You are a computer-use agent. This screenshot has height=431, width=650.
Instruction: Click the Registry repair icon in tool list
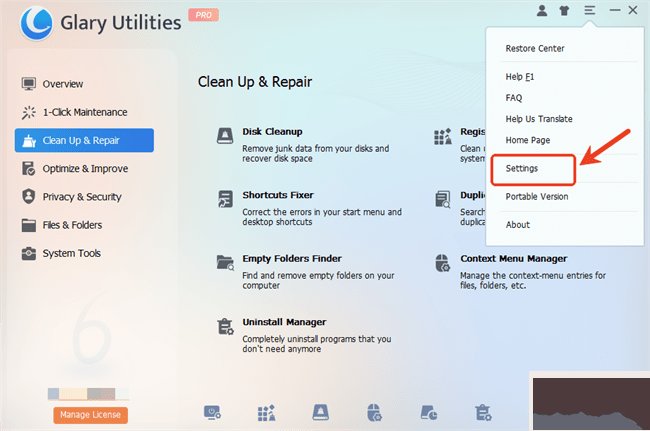pyautogui.click(x=442, y=136)
